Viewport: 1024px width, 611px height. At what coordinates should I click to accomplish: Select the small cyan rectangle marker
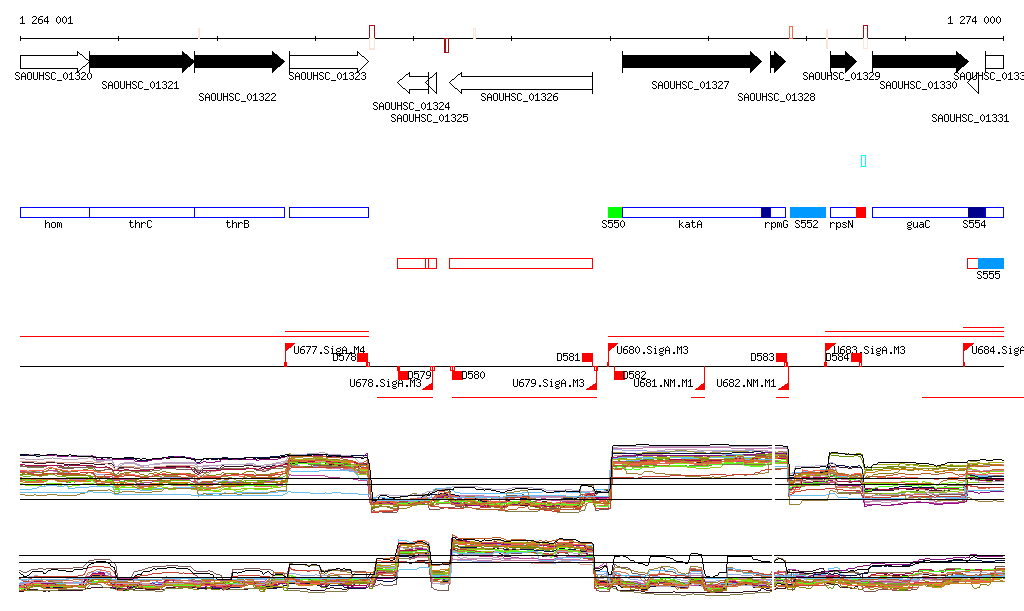pyautogui.click(x=863, y=161)
